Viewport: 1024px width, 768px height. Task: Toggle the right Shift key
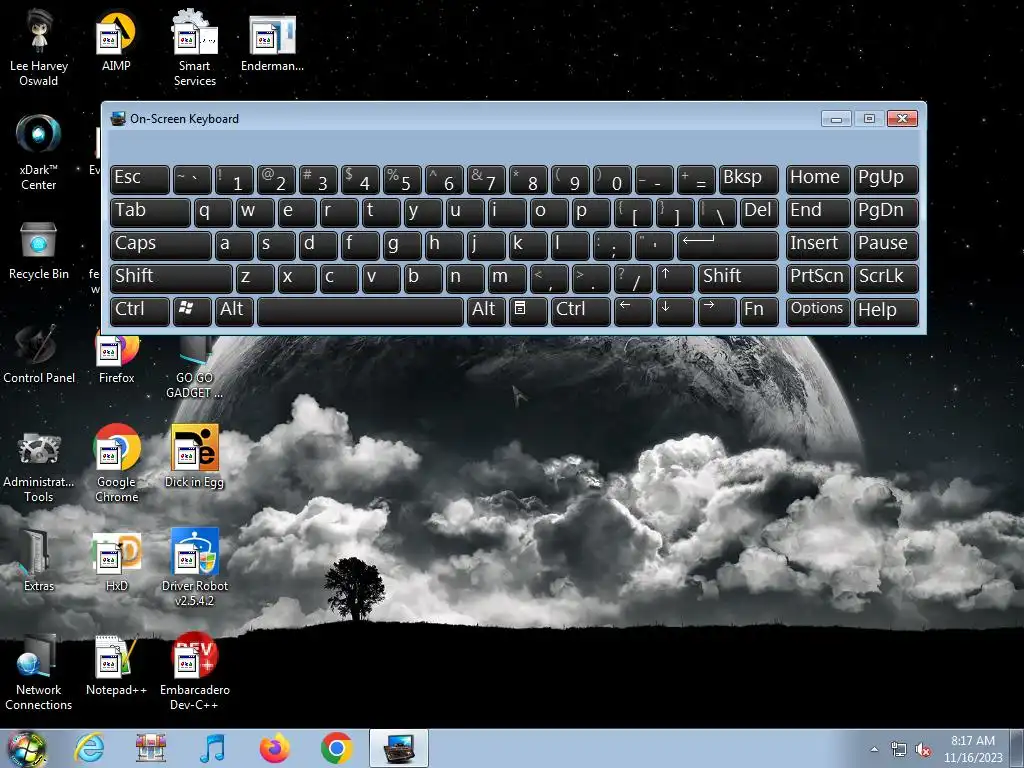pos(738,278)
